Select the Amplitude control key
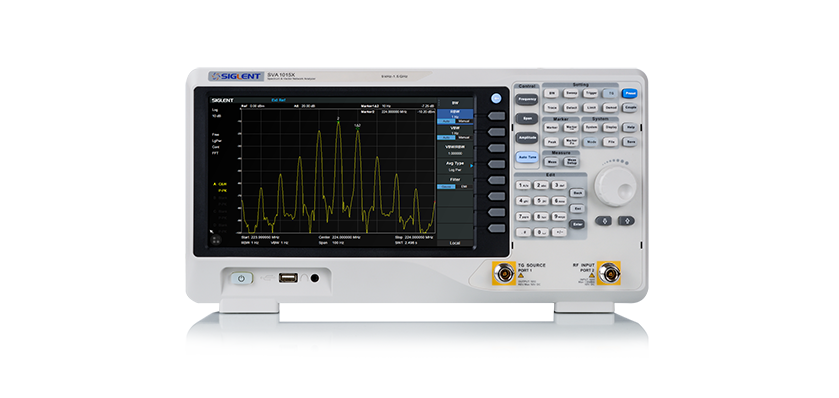Viewport: 839px width, 398px height. [x=527, y=137]
